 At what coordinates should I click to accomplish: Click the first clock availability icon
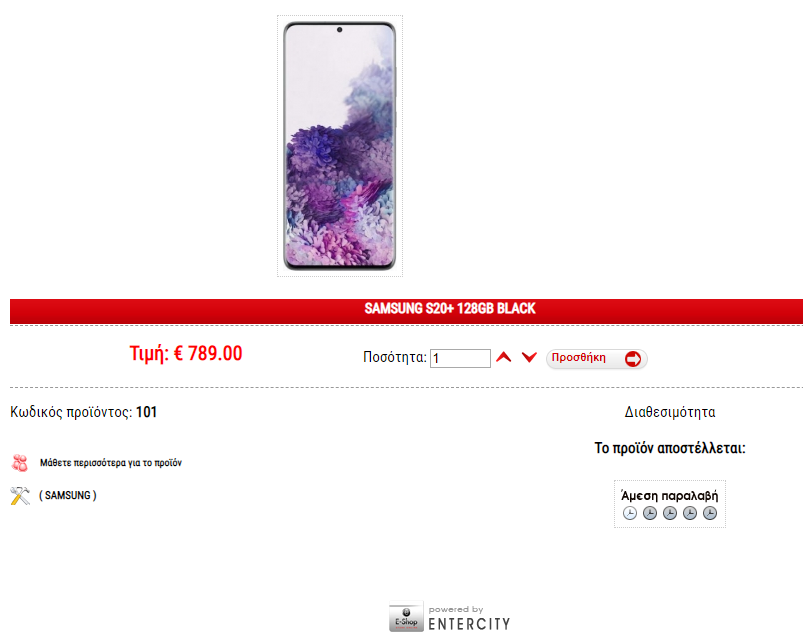pyautogui.click(x=630, y=513)
